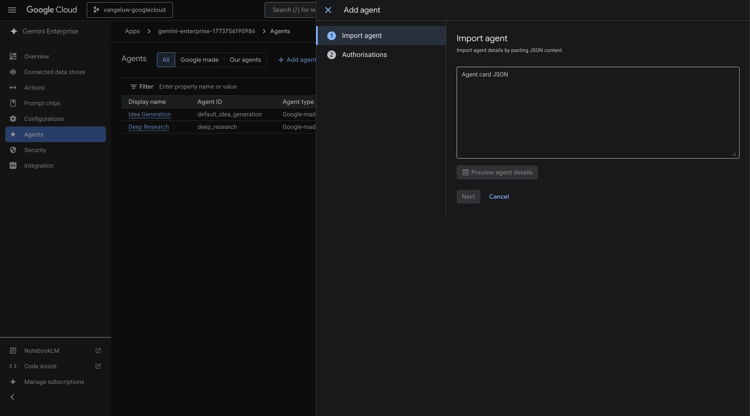Click the NotebookLM sidebar icon
The image size is (750, 416).
pos(13,350)
